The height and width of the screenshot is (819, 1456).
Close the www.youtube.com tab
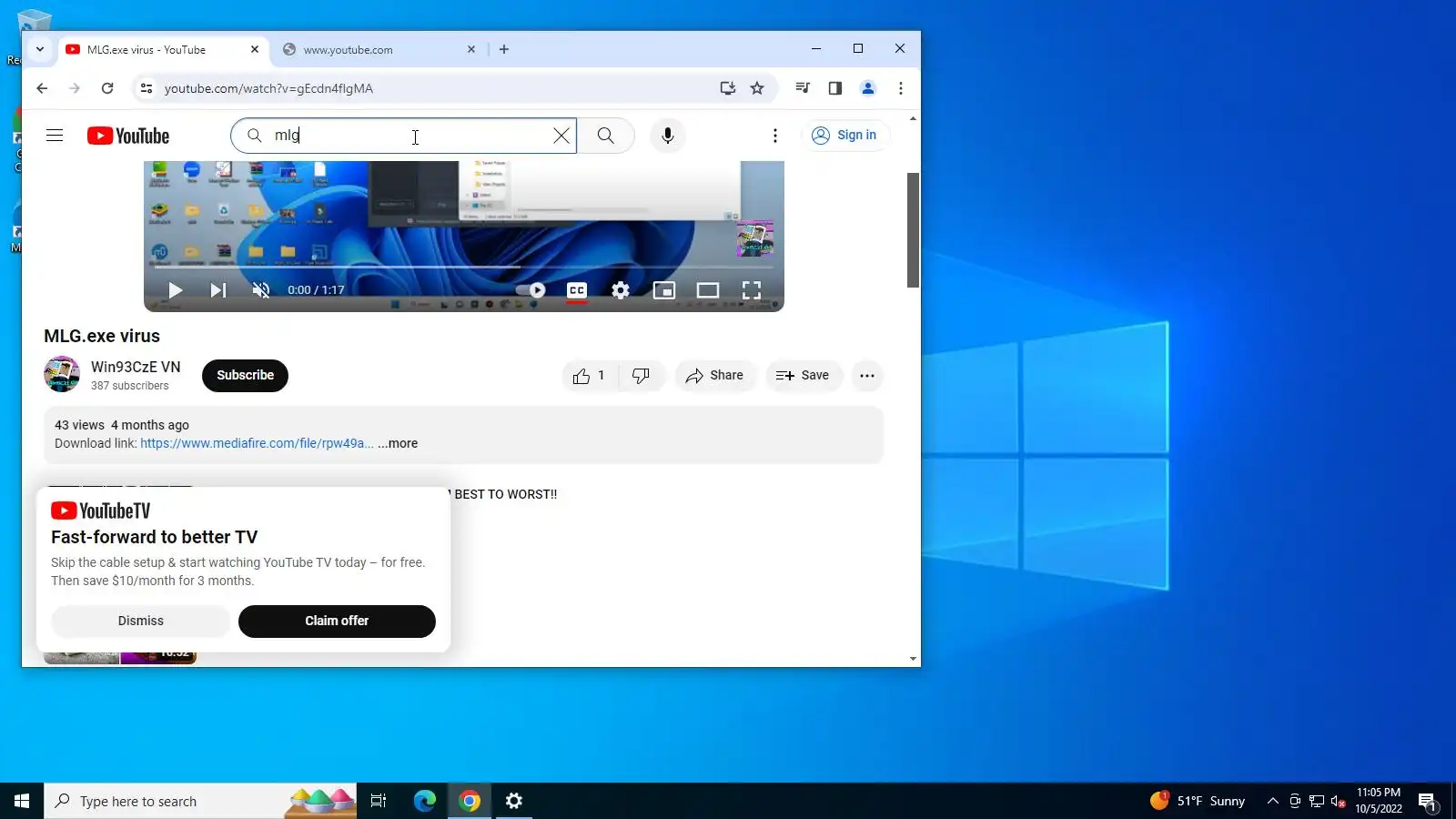click(x=471, y=50)
